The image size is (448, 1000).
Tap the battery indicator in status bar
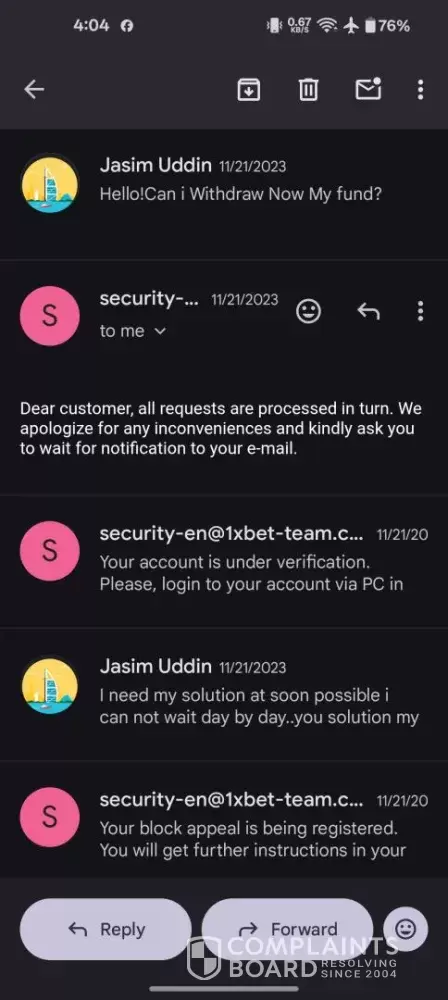click(387, 26)
